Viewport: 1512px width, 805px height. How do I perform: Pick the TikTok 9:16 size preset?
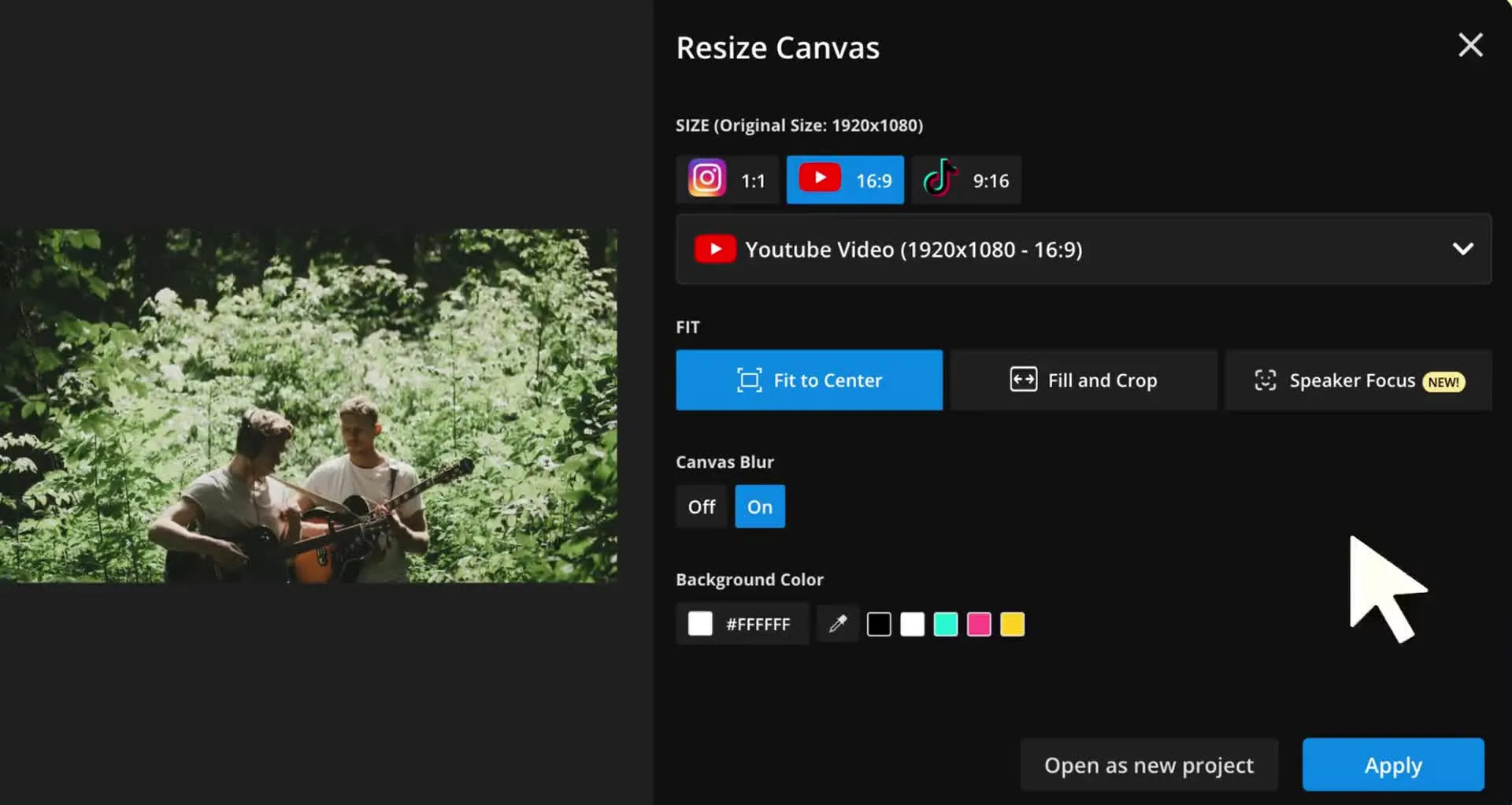(x=966, y=180)
